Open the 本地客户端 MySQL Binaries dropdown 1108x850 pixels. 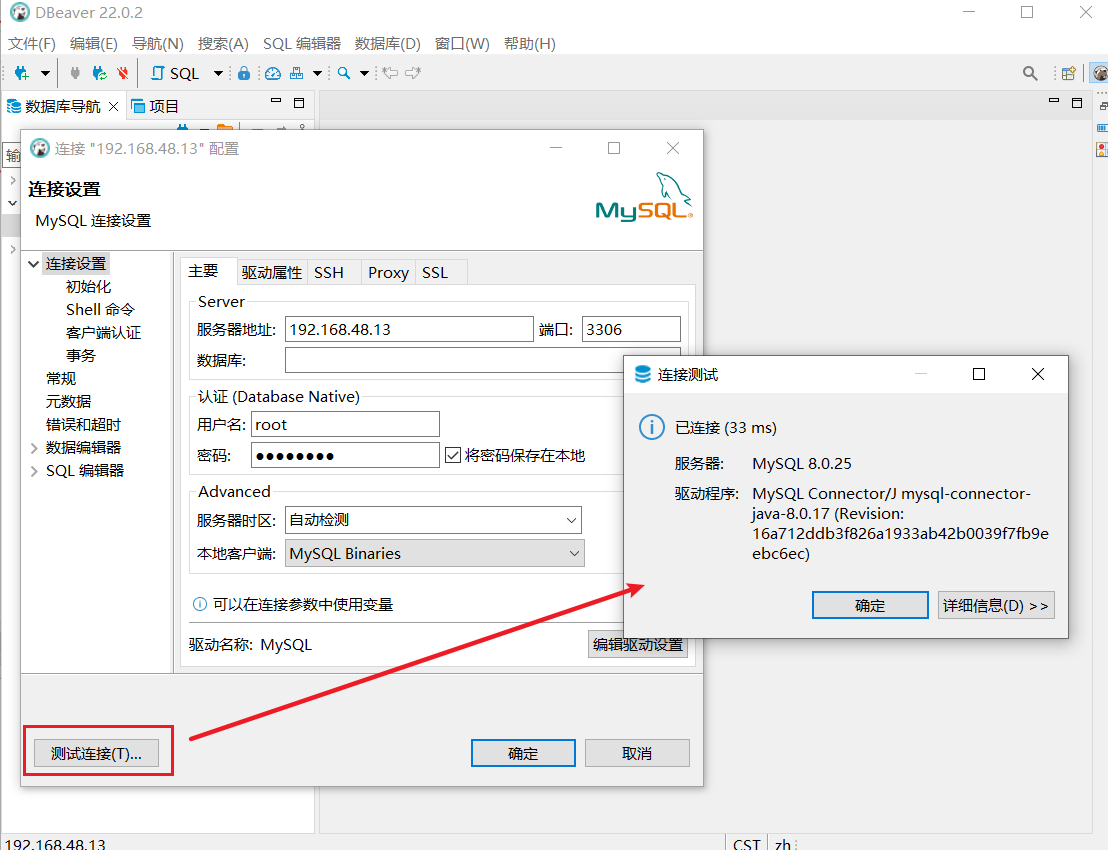click(x=435, y=553)
